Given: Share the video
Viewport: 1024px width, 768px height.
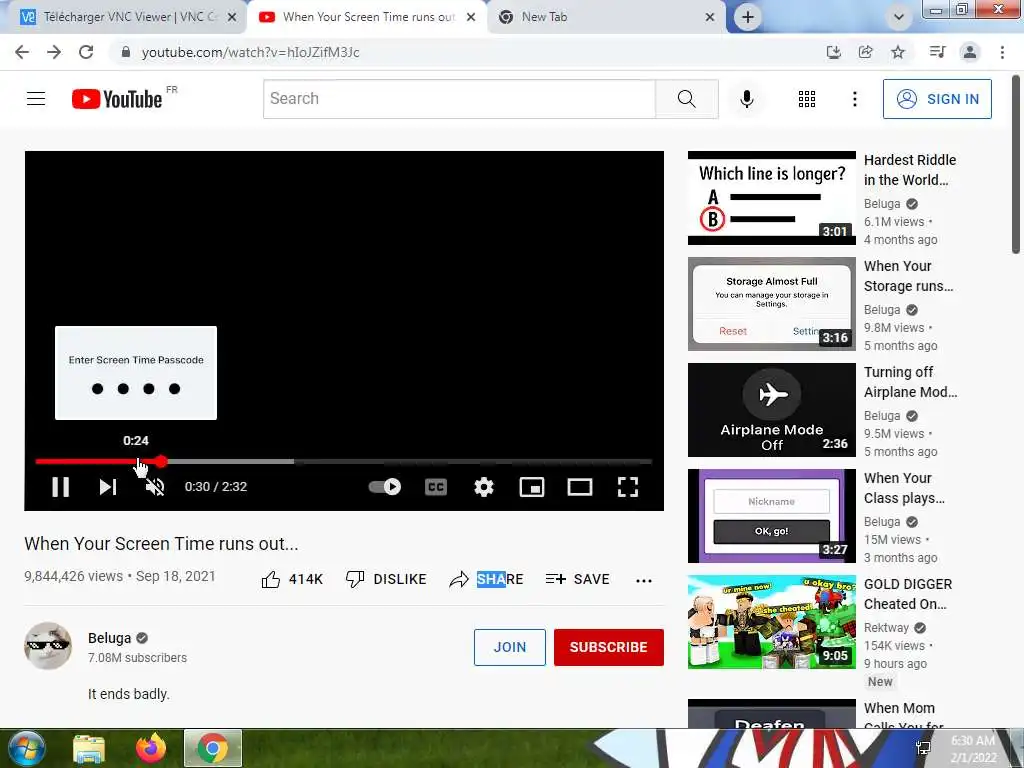Looking at the screenshot, I should 487,579.
